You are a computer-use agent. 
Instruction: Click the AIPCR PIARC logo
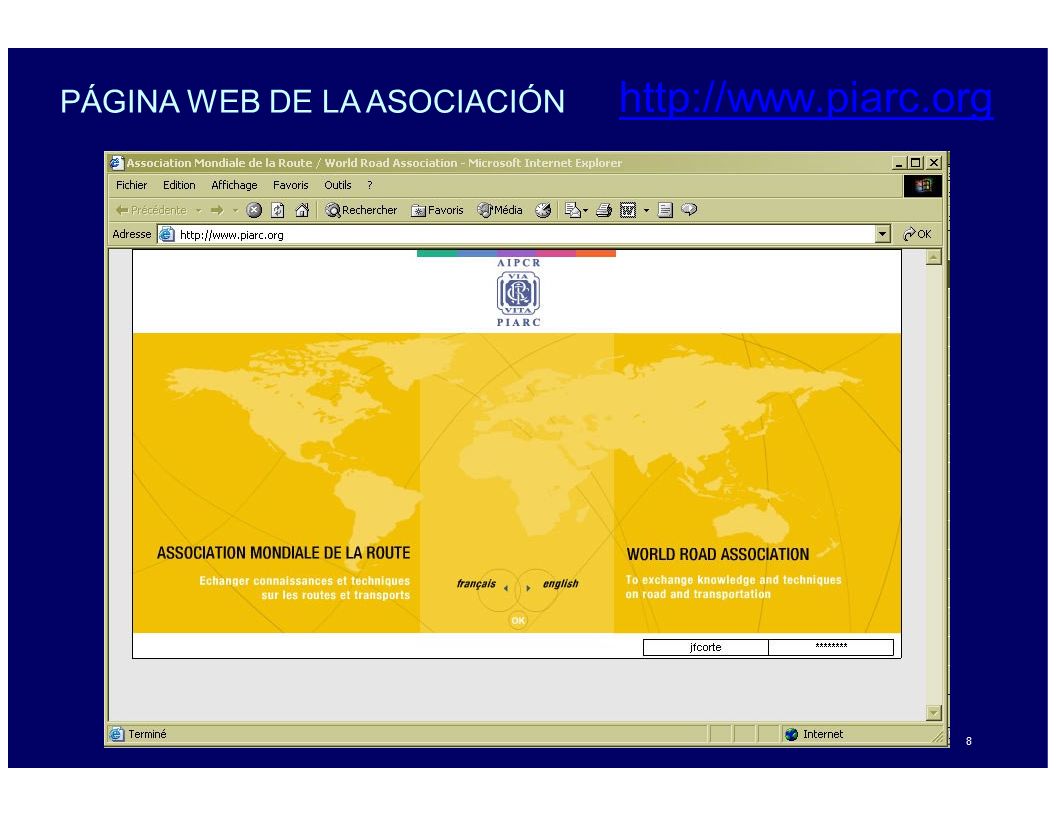click(x=518, y=292)
